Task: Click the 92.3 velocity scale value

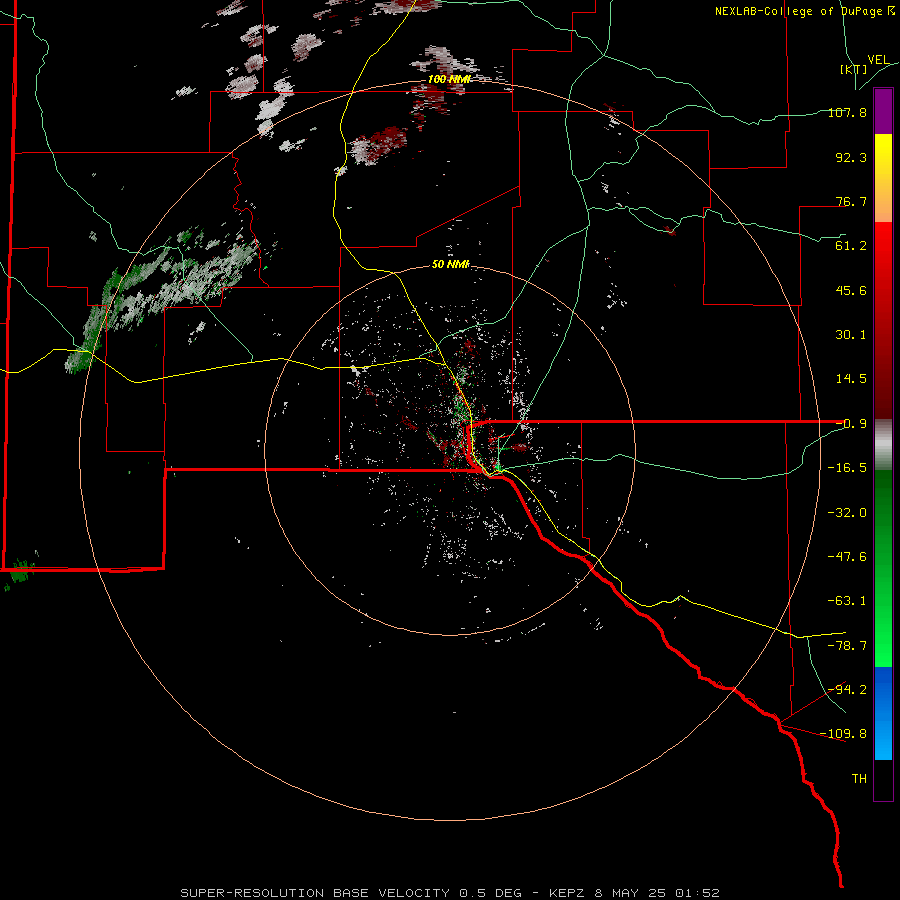Action: pos(851,157)
